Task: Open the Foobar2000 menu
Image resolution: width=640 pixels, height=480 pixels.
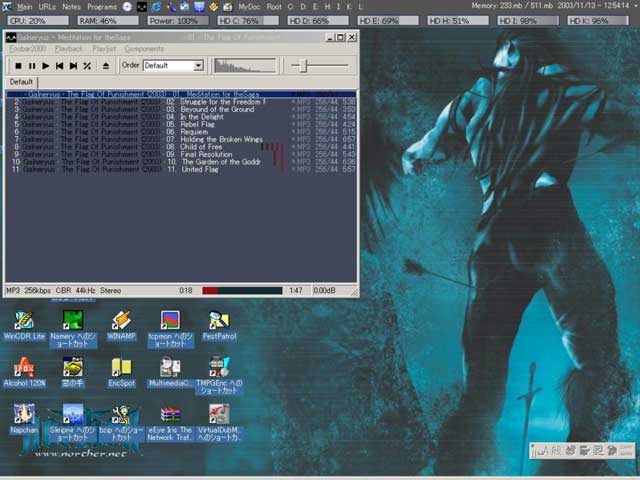Action: click(x=27, y=48)
